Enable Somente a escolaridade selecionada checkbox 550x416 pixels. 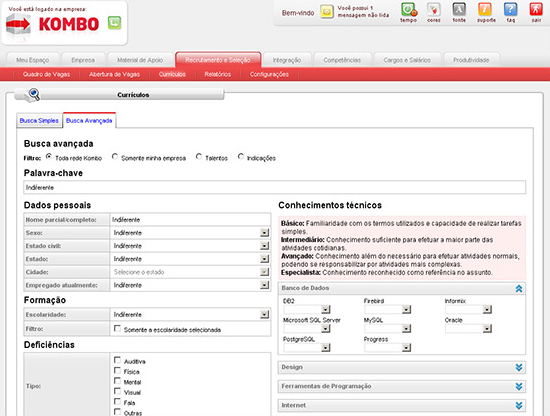(118, 329)
